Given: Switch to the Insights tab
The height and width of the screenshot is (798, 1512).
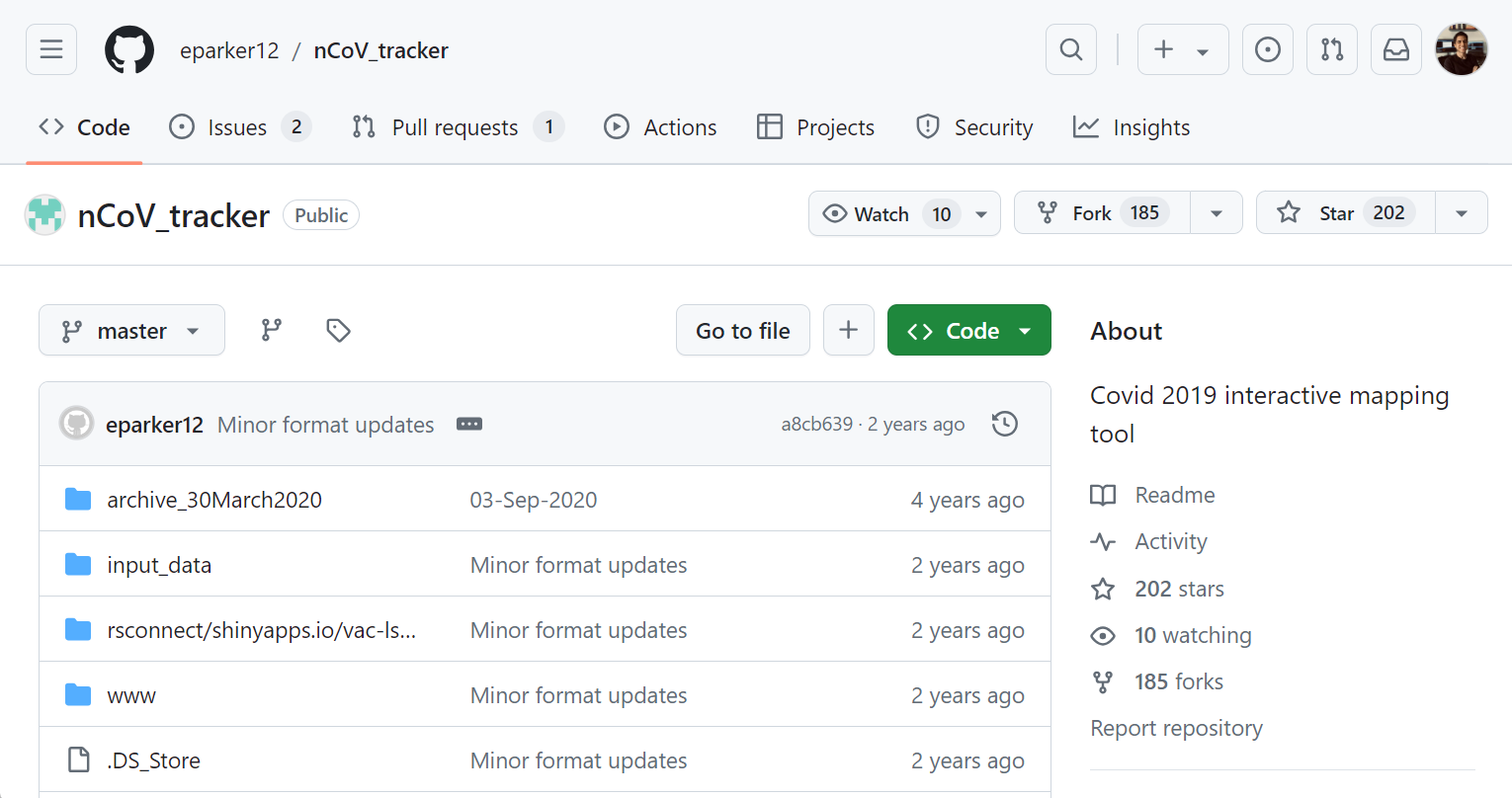Looking at the screenshot, I should (x=1132, y=127).
